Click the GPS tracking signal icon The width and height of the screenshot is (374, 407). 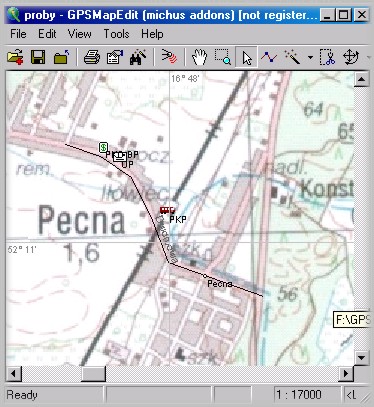point(169,56)
